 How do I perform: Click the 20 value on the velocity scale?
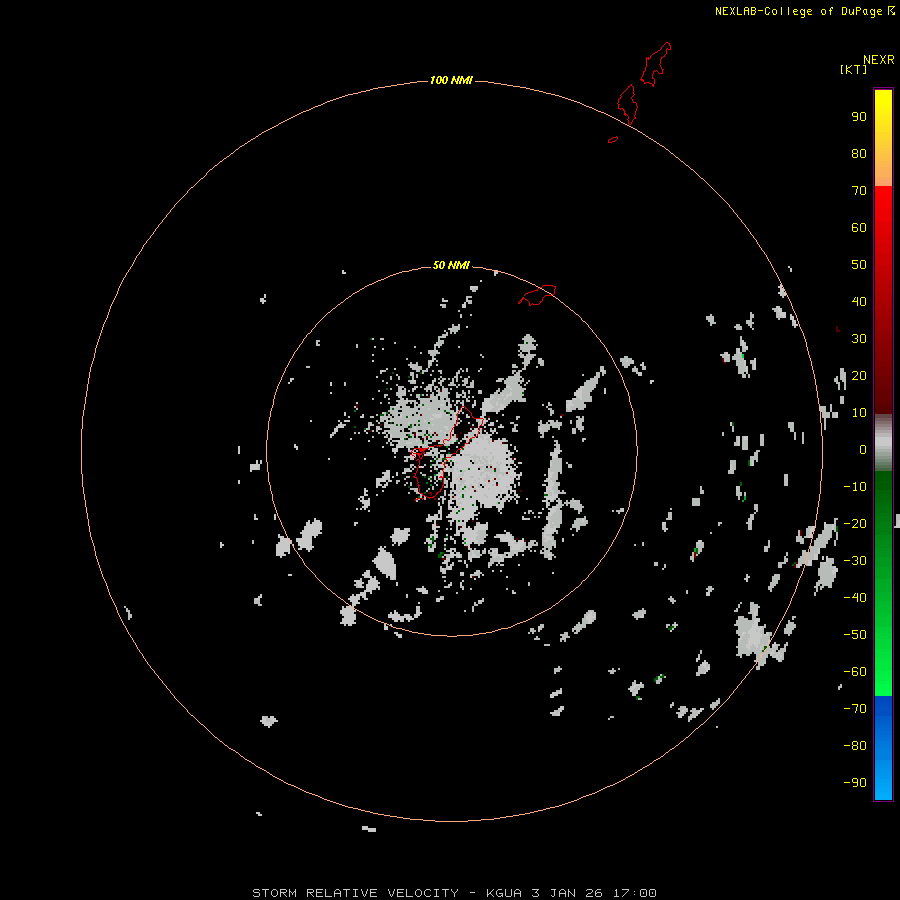(x=859, y=376)
